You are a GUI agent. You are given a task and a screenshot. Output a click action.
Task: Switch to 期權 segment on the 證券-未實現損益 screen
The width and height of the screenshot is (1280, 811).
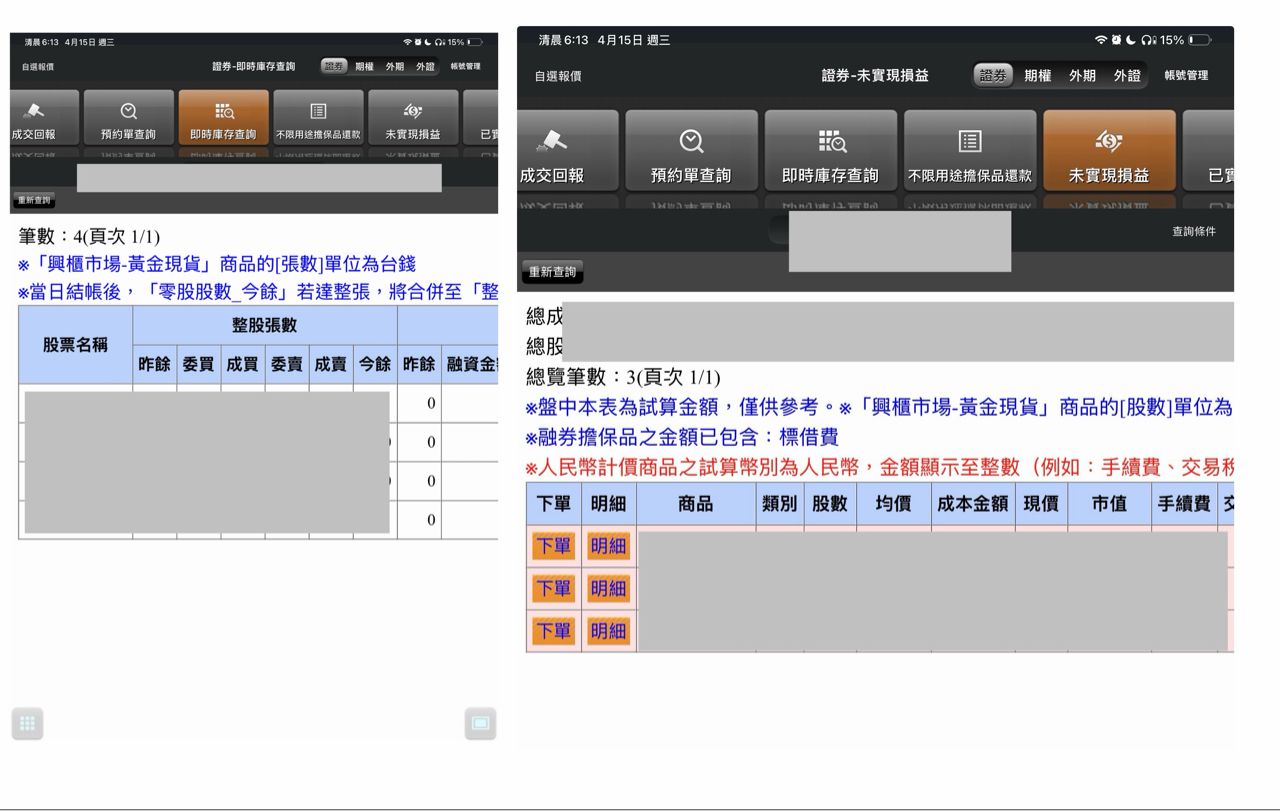point(1037,75)
